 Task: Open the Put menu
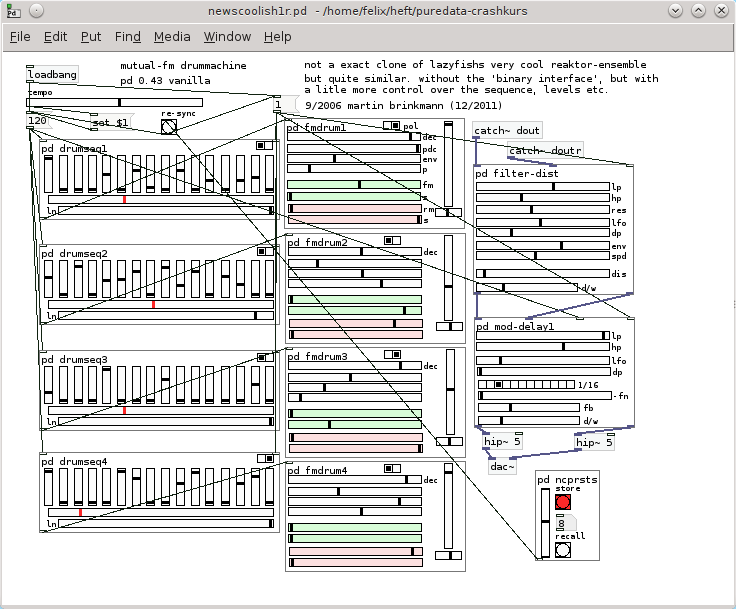click(91, 37)
